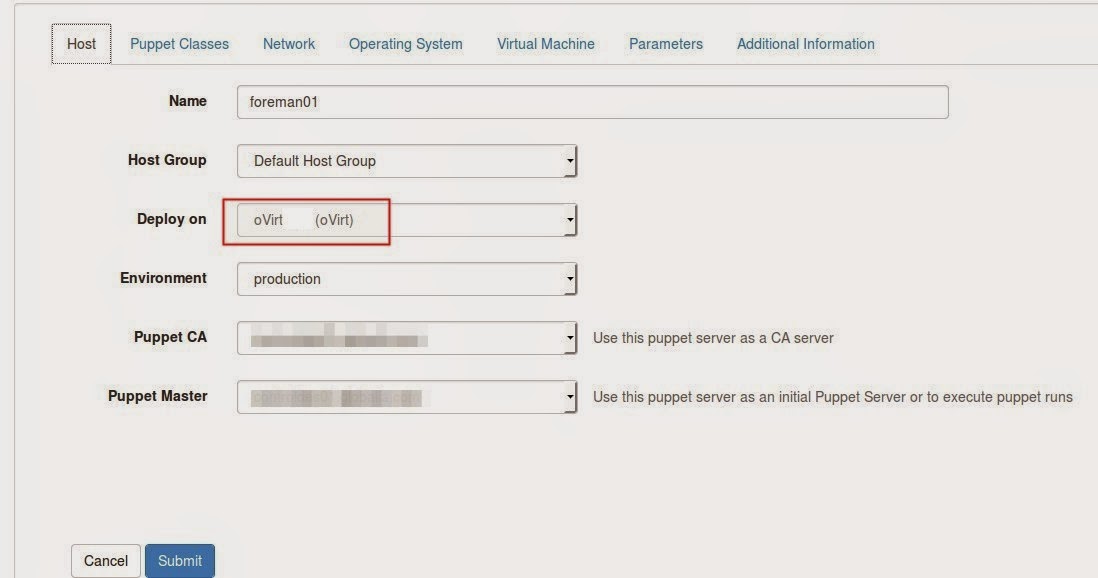The height and width of the screenshot is (578, 1098).
Task: Click the production environment value
Action: pyautogui.click(x=287, y=279)
